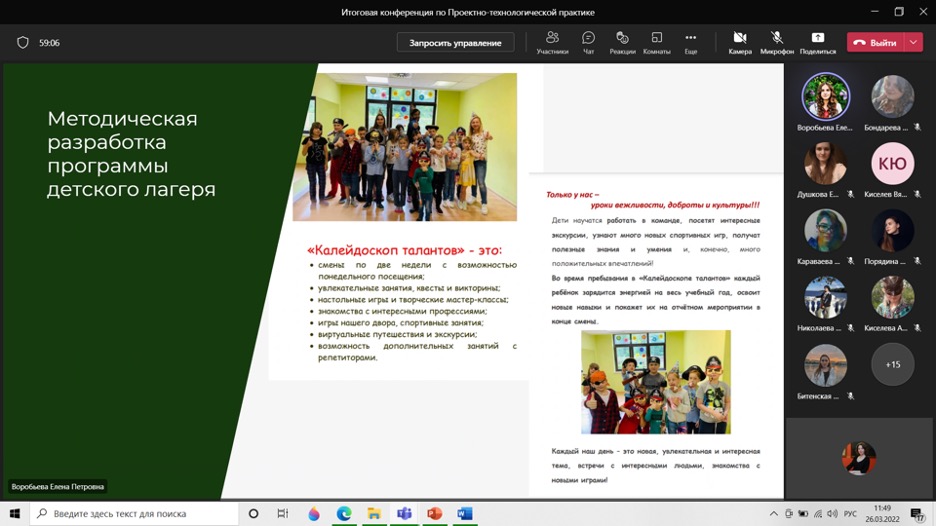Show the +15 additional participants
Viewport: 936px width, 526px height.
coord(892,365)
